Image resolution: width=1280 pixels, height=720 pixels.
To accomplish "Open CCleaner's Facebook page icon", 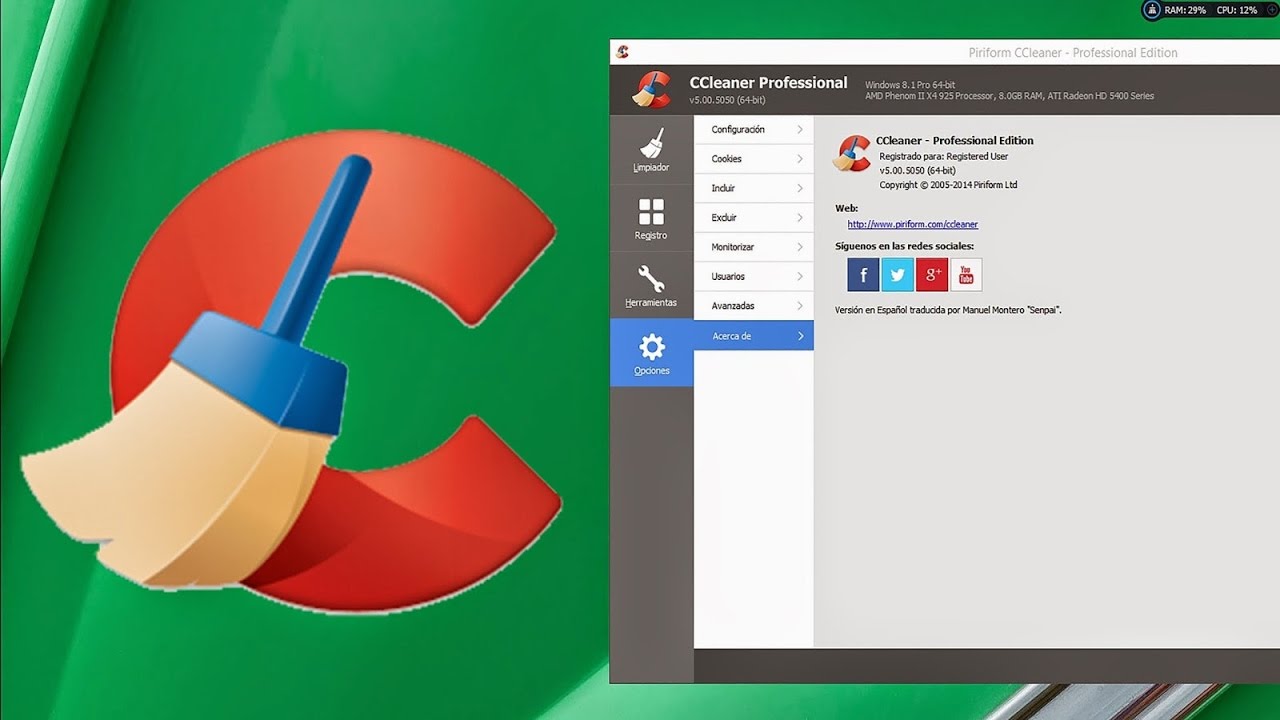I will click(863, 274).
